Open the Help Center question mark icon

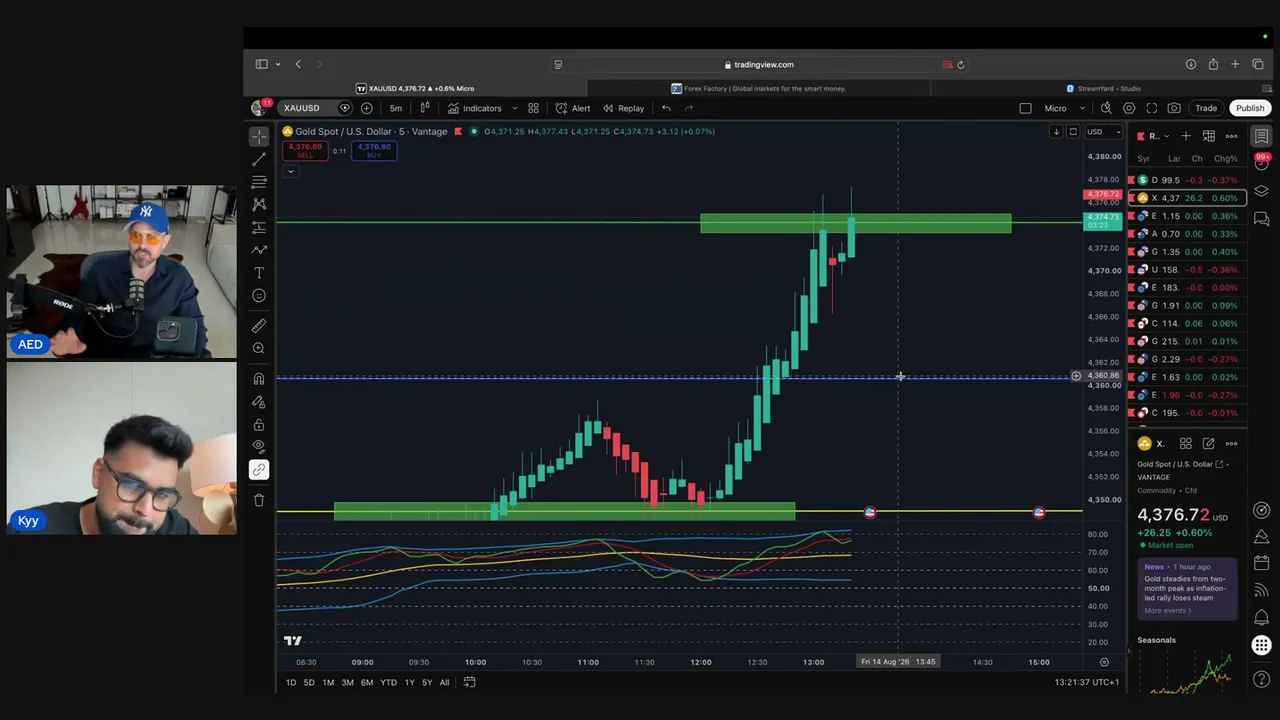1262,680
